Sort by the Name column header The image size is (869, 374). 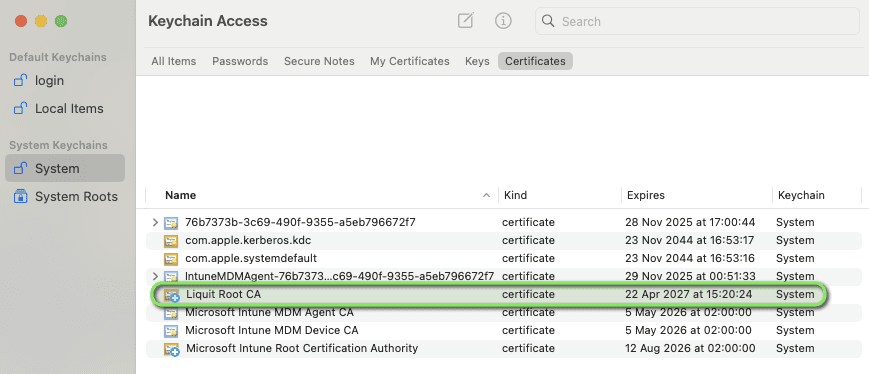click(180, 195)
